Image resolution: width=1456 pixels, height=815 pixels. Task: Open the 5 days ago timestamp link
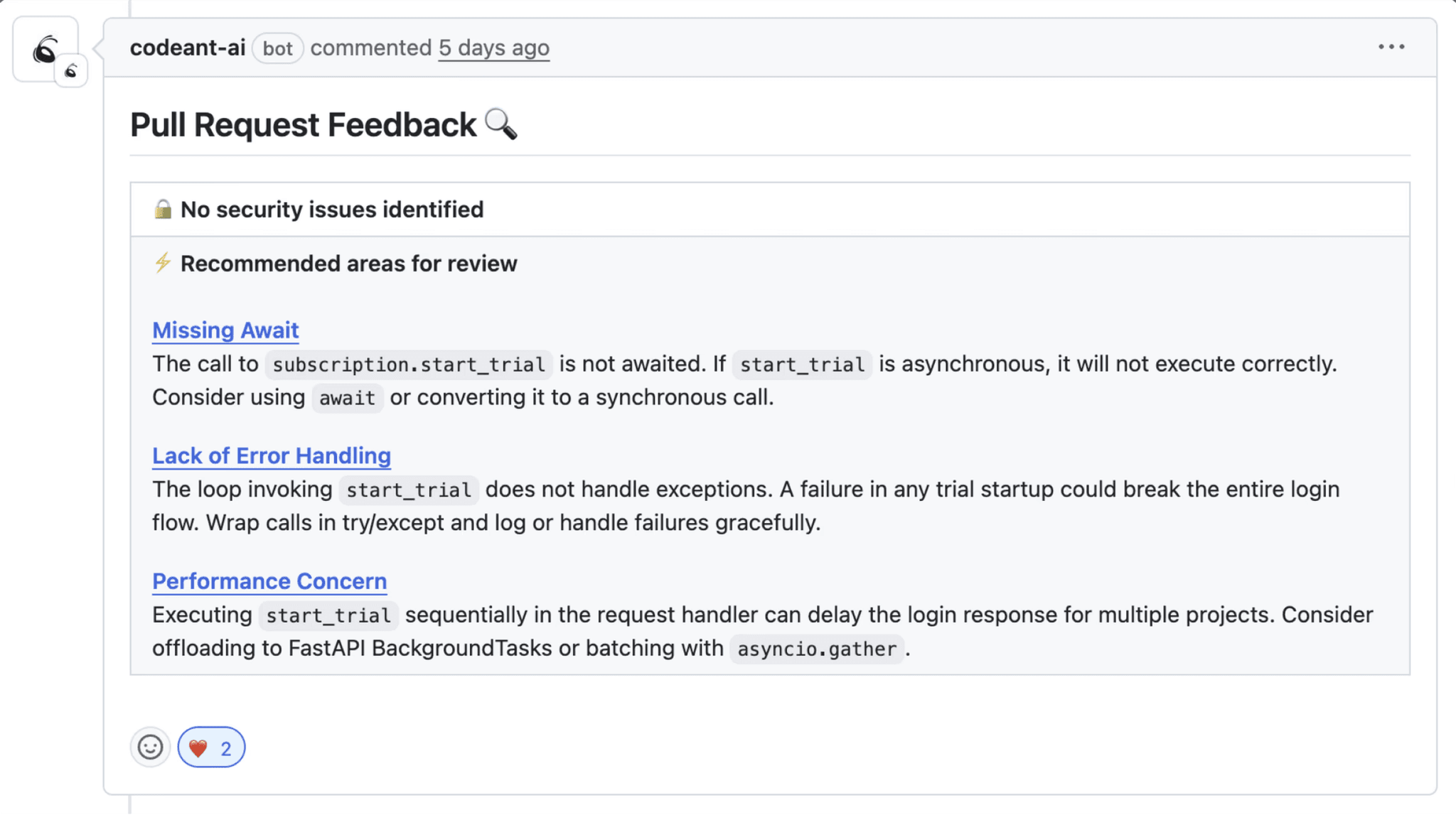tap(493, 48)
